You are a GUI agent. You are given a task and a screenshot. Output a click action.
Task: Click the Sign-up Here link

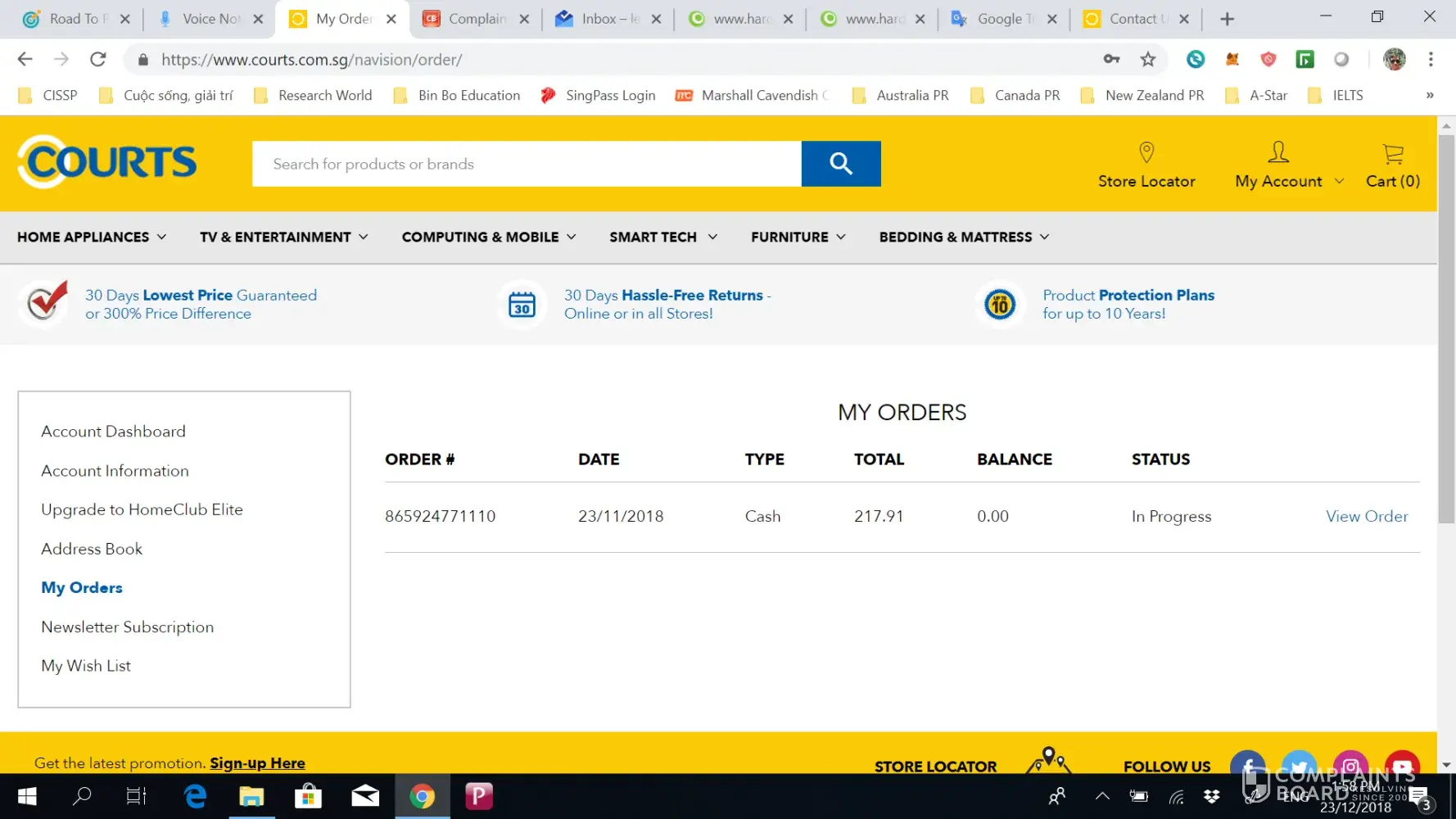pos(257,762)
